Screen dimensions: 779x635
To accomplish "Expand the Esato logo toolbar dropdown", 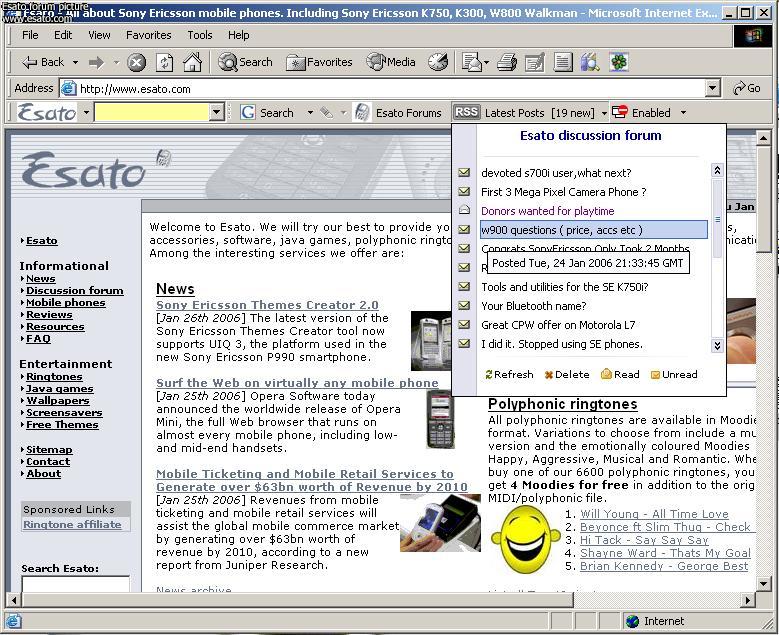I will (x=86, y=112).
